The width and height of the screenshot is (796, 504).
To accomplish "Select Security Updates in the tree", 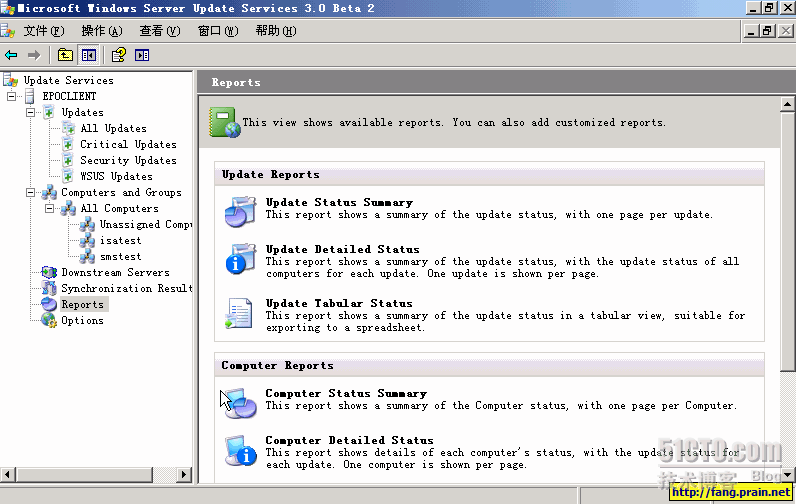I will [x=128, y=160].
